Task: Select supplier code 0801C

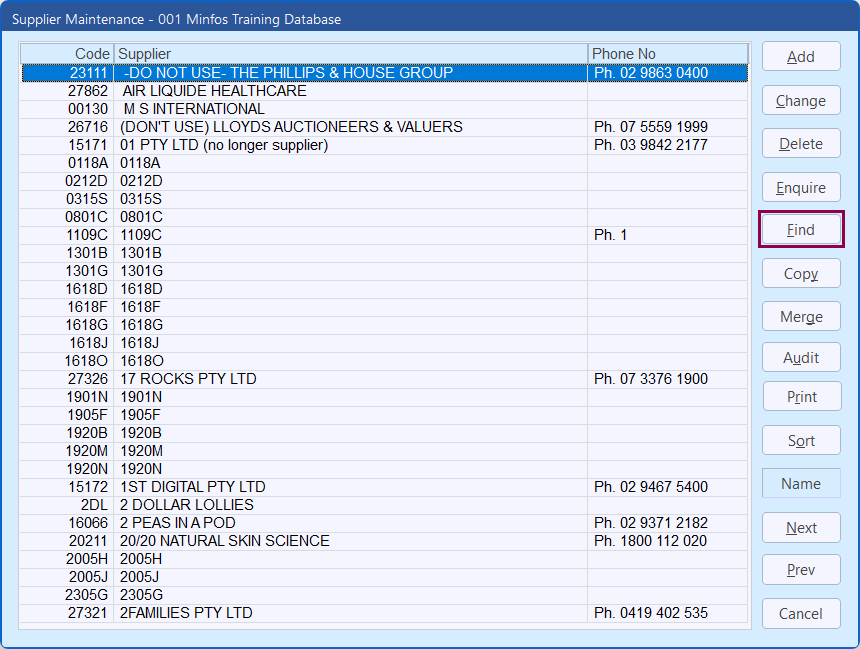Action: (x=384, y=217)
